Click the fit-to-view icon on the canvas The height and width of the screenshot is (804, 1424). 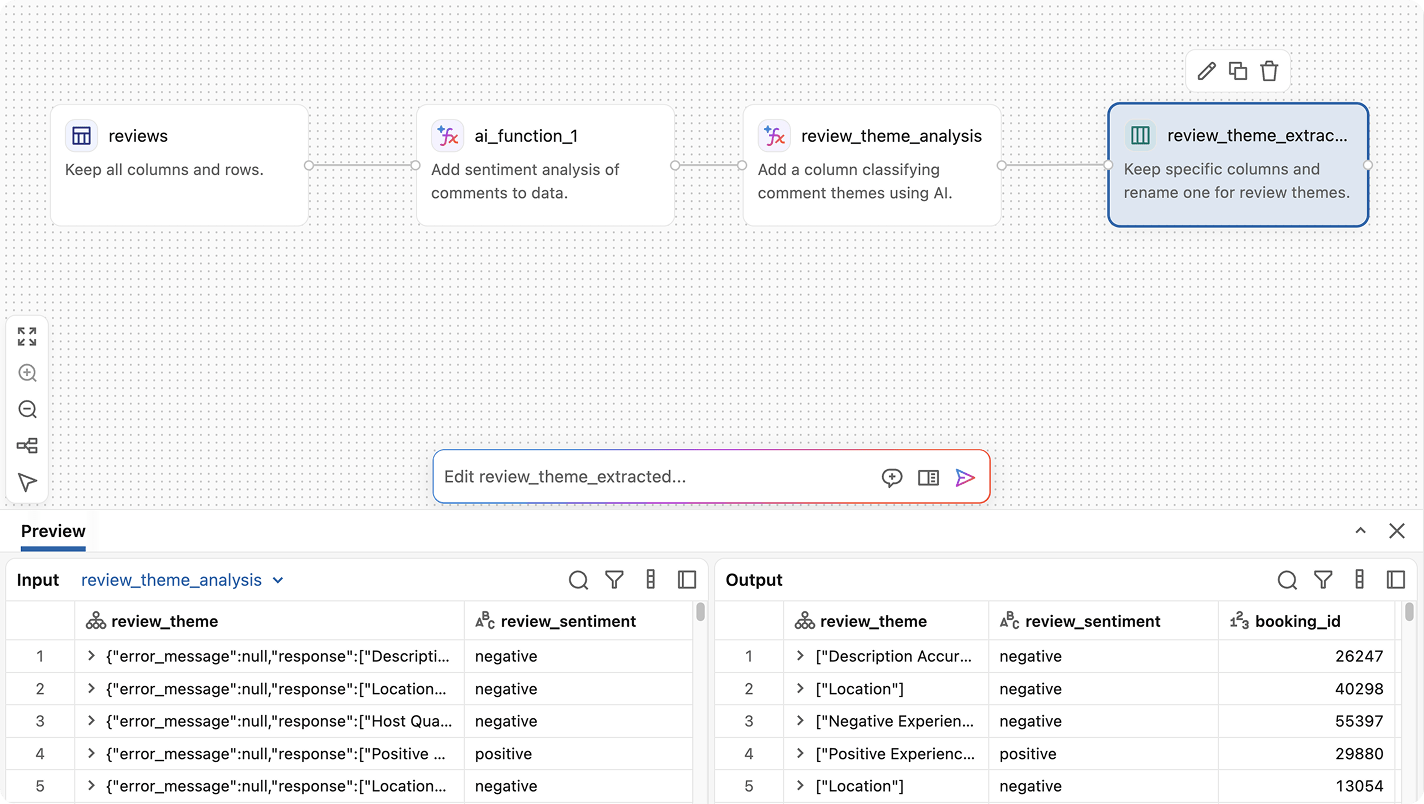coord(27,337)
